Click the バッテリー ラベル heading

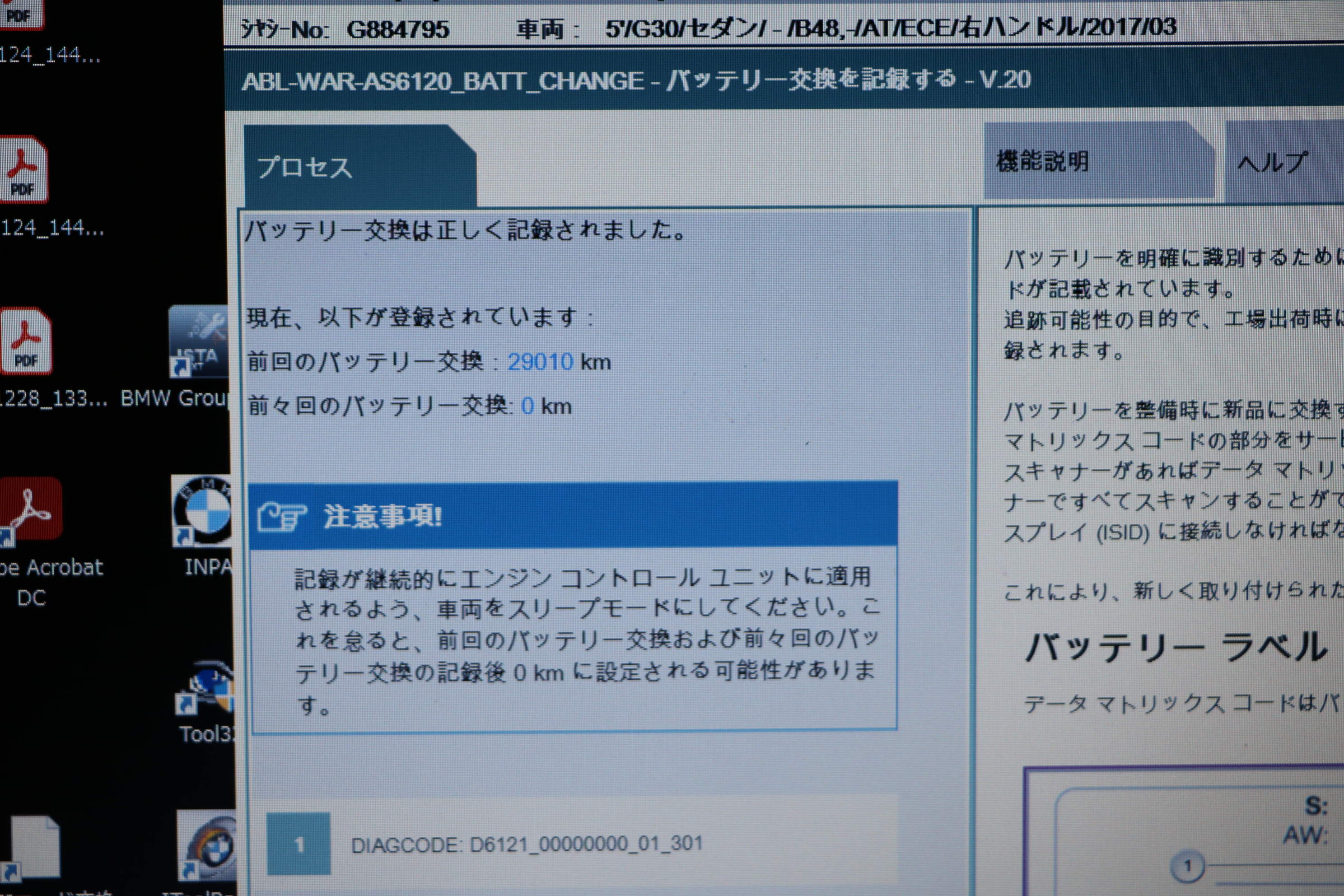point(1176,648)
